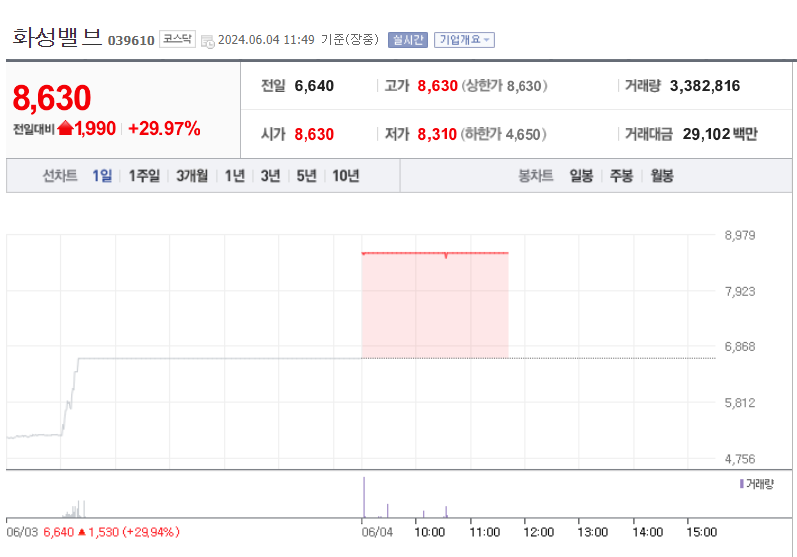The width and height of the screenshot is (797, 557).
Task: Switch to the 1년 chart period
Action: pyautogui.click(x=235, y=176)
